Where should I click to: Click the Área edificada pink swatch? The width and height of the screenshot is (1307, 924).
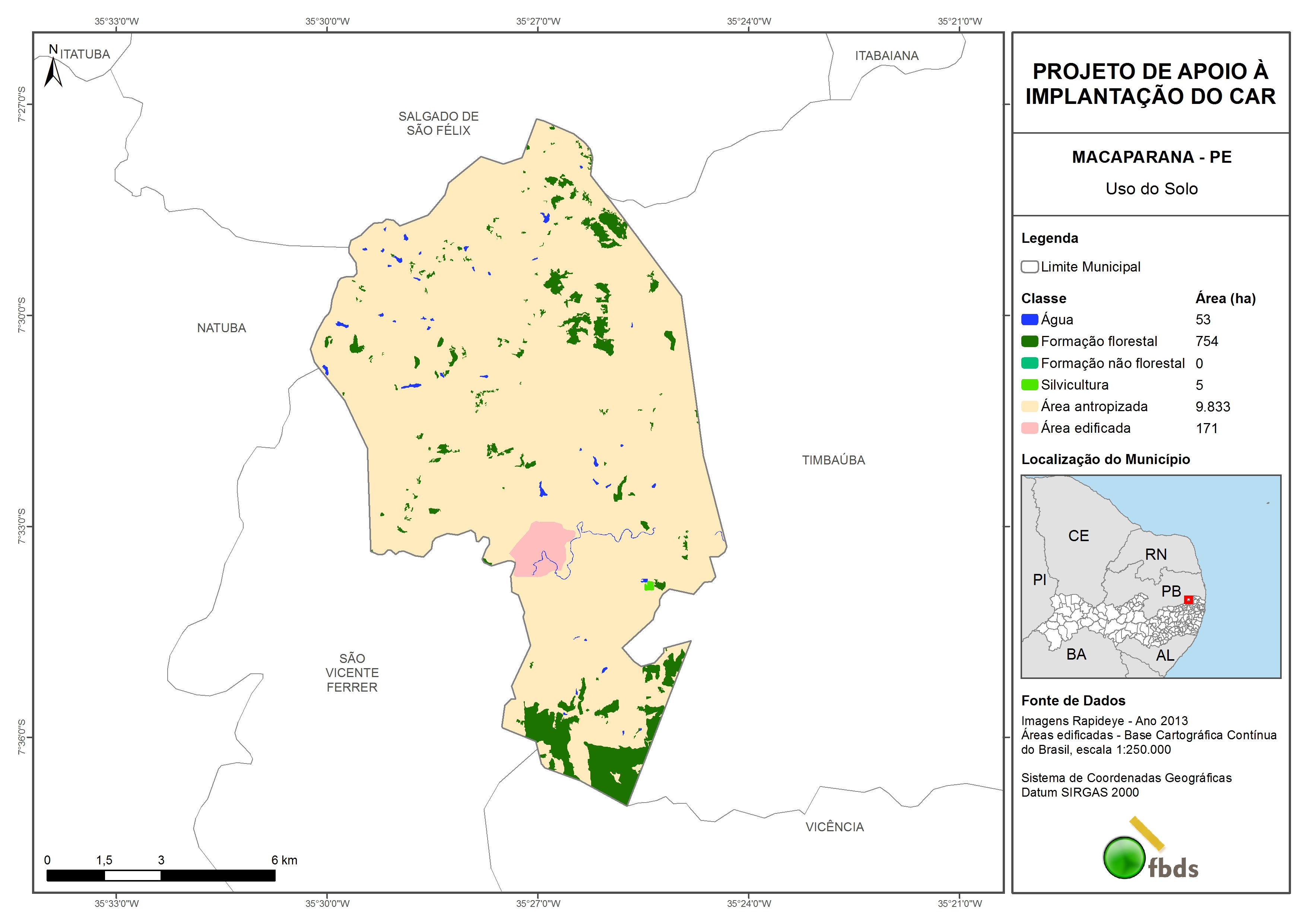(x=1029, y=428)
